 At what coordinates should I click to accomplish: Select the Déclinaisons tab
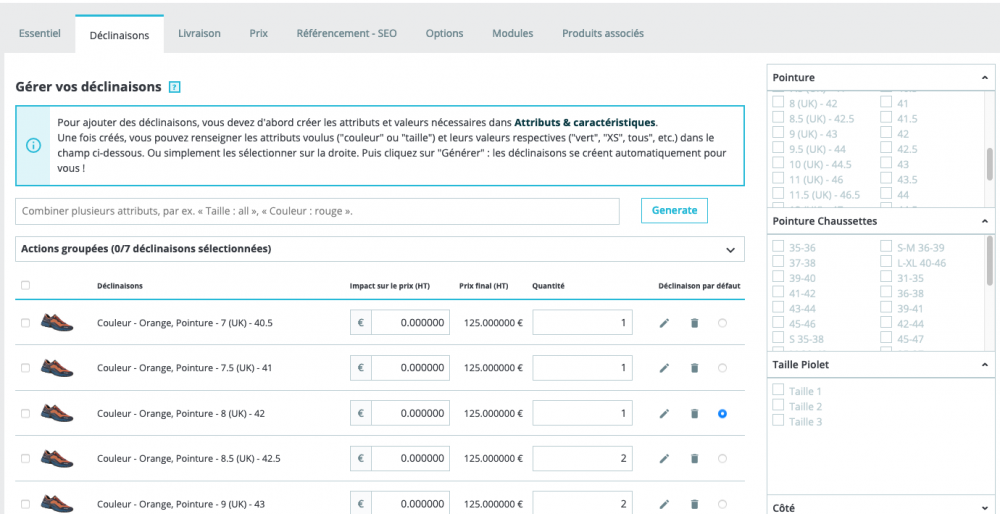pos(119,35)
